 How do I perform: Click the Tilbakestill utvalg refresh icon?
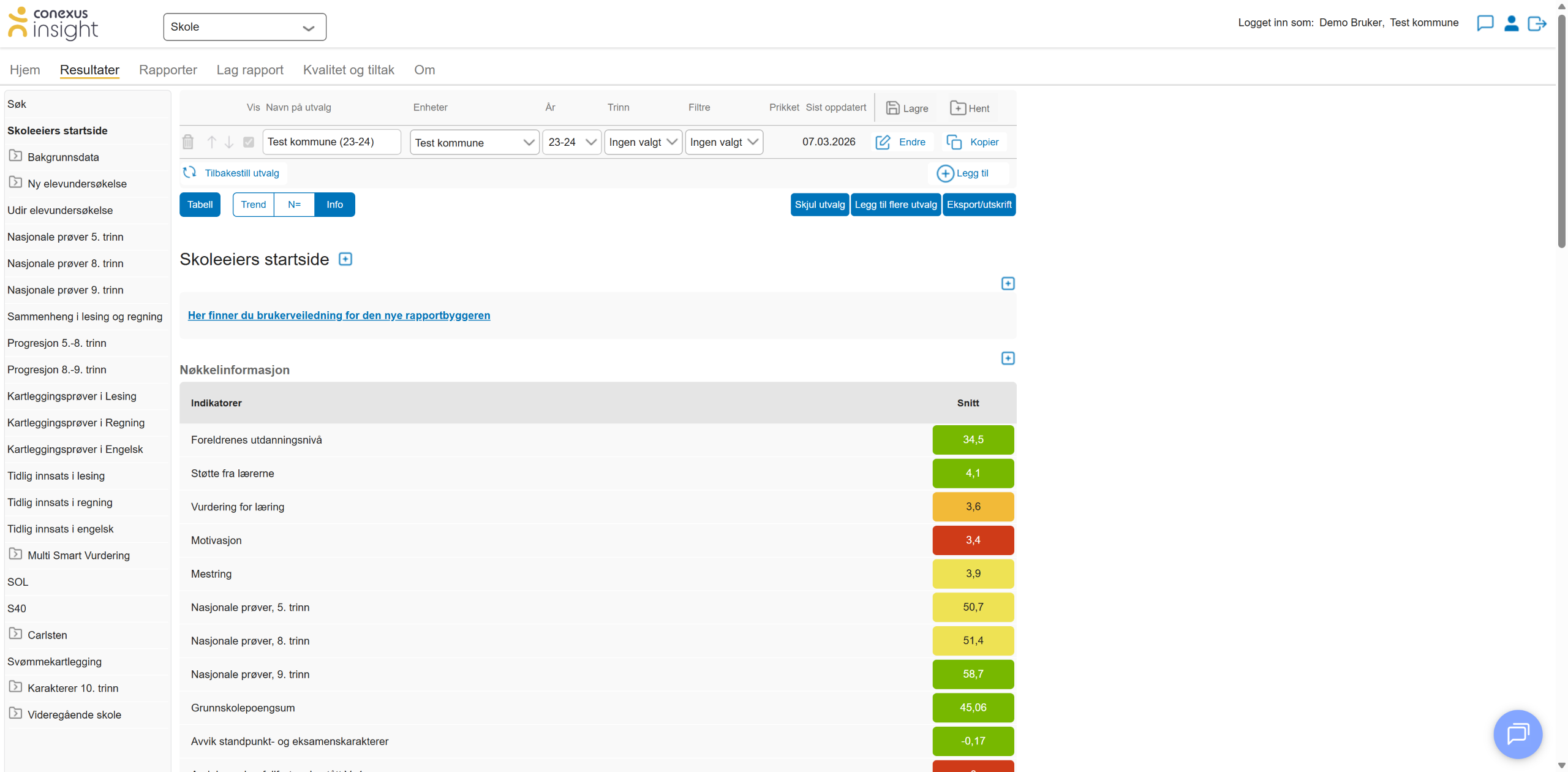click(190, 173)
